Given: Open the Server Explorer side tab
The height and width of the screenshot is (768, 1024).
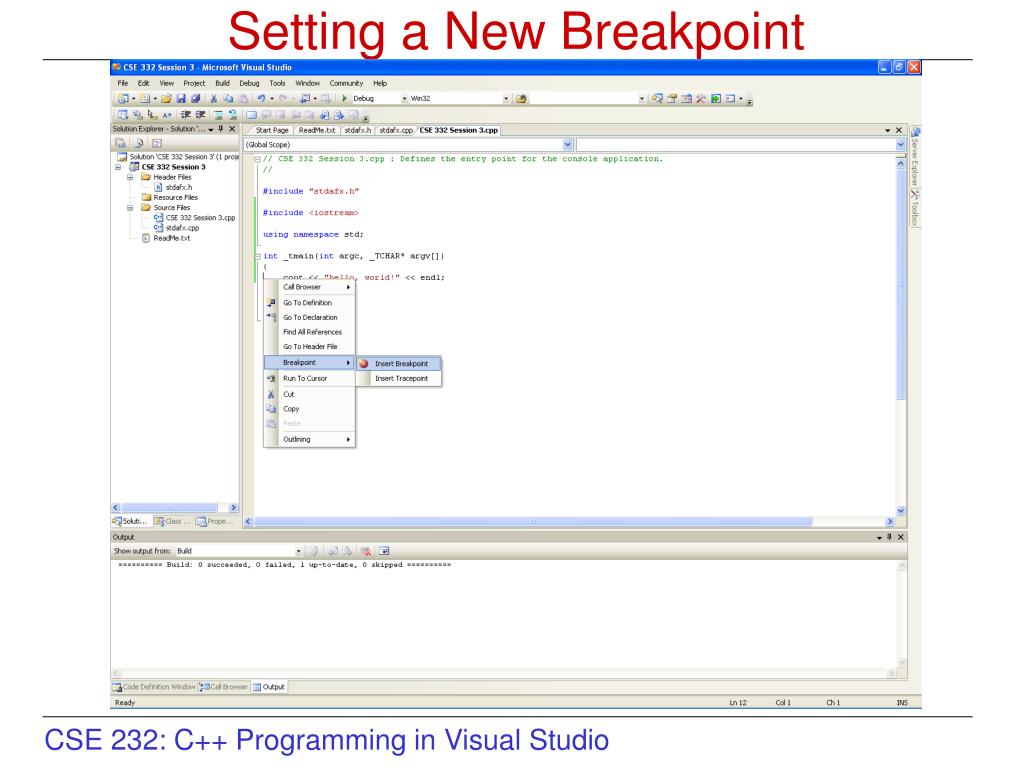Looking at the screenshot, I should (x=915, y=157).
